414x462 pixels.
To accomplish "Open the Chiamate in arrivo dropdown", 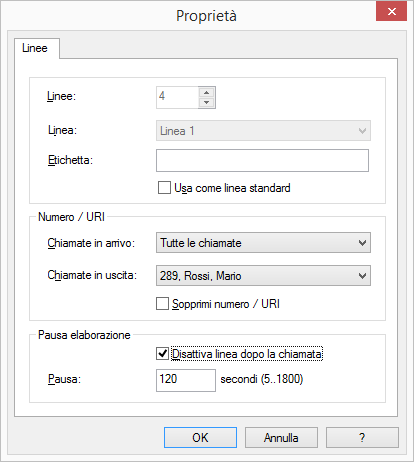I will point(263,243).
